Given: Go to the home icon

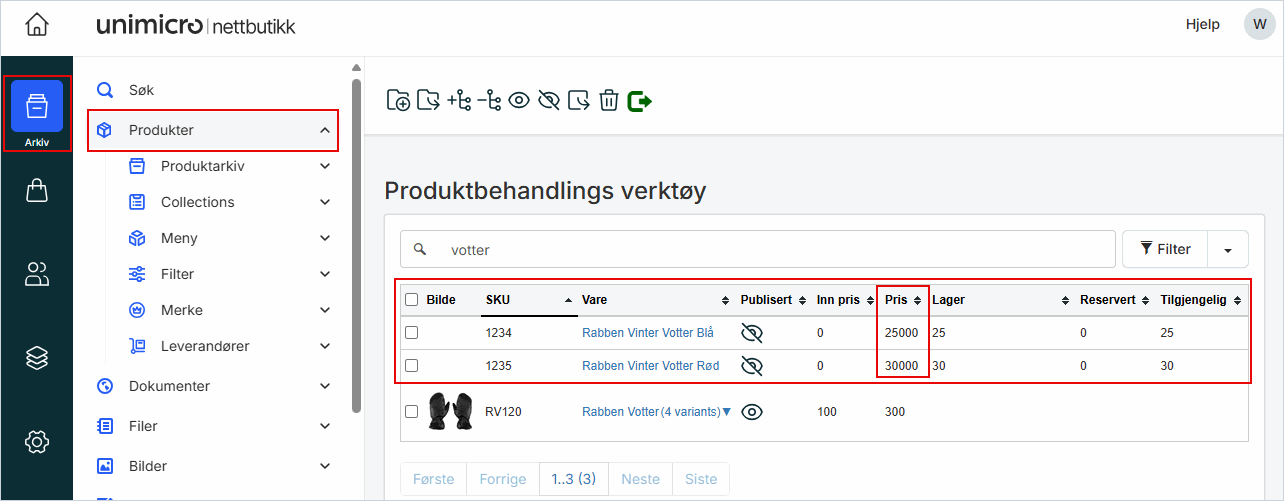Looking at the screenshot, I should 37,25.
